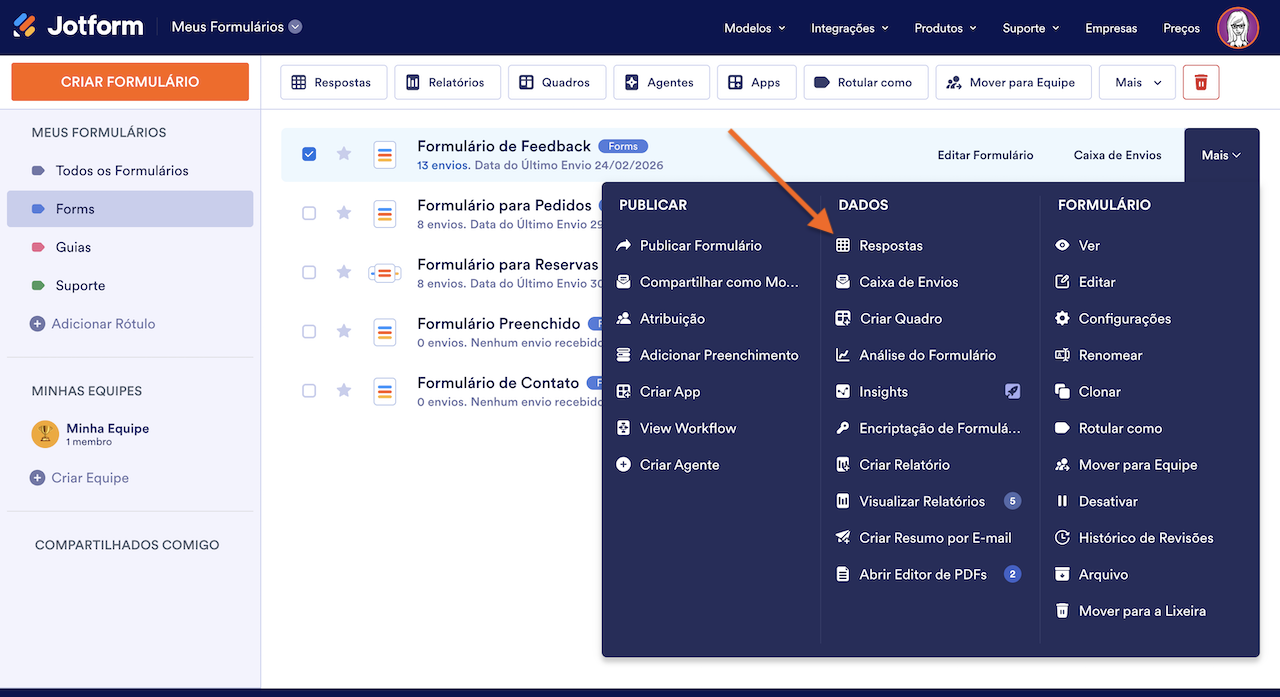Open the Preços navigation link

click(1181, 28)
